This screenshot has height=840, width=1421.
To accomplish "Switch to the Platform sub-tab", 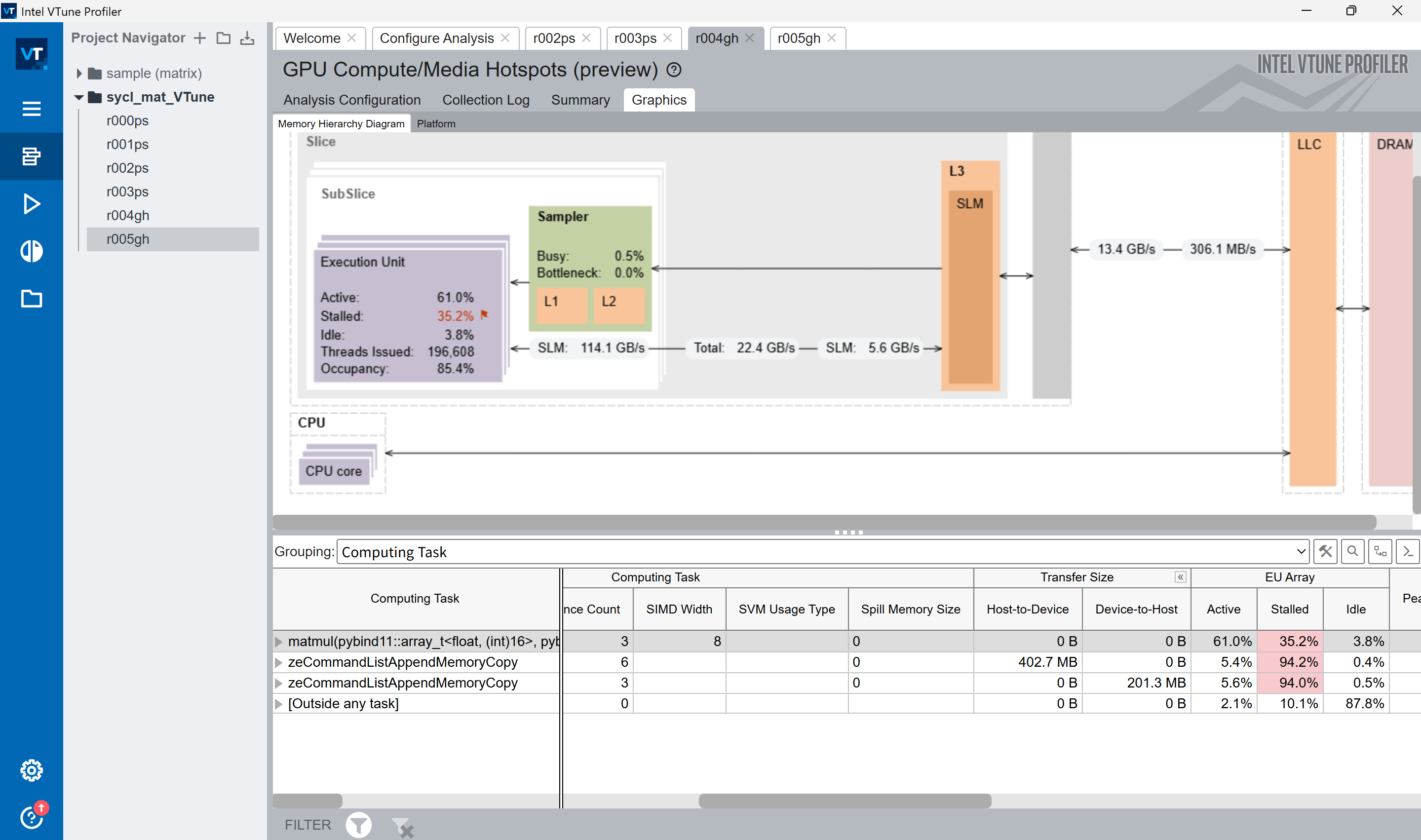I will coord(436,124).
